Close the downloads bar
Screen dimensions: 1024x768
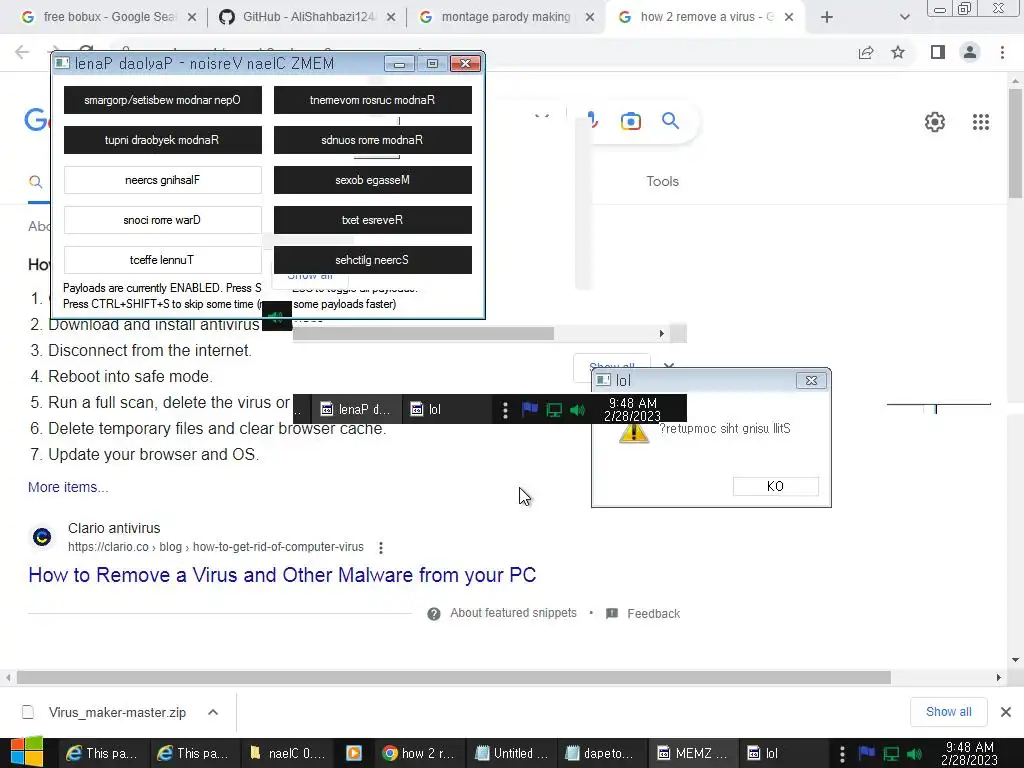(1006, 712)
